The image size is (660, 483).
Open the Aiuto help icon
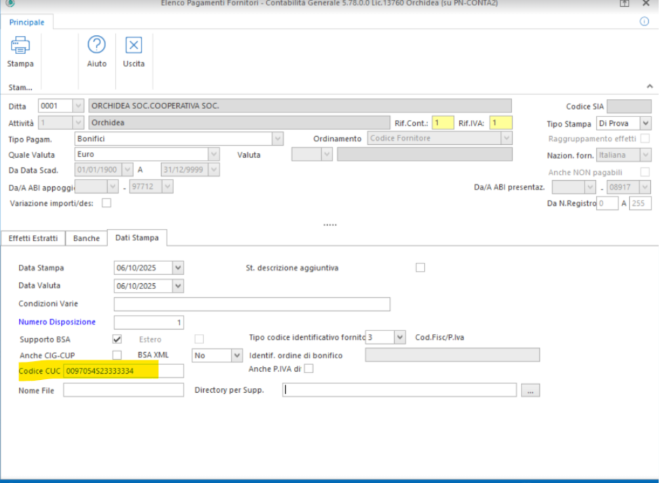pyautogui.click(x=97, y=45)
